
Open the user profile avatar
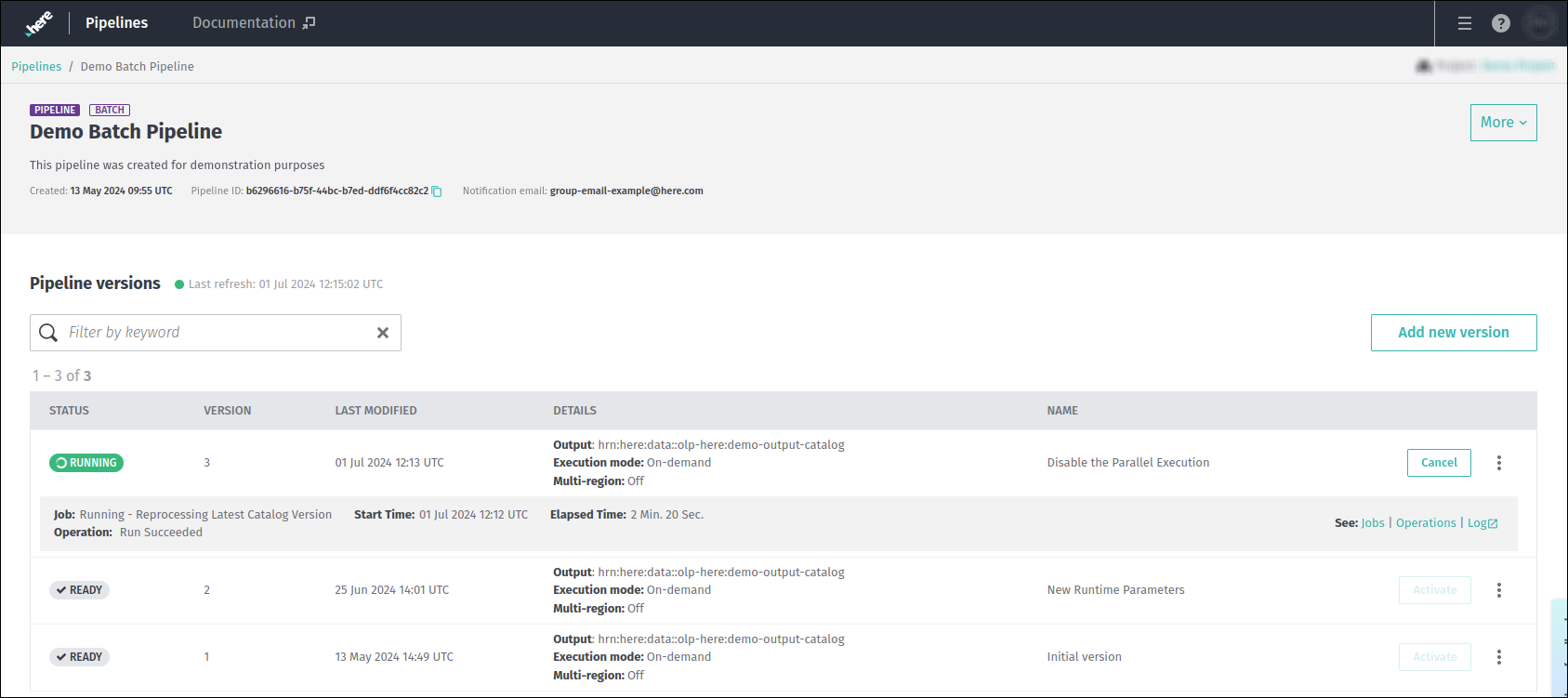pos(1540,23)
